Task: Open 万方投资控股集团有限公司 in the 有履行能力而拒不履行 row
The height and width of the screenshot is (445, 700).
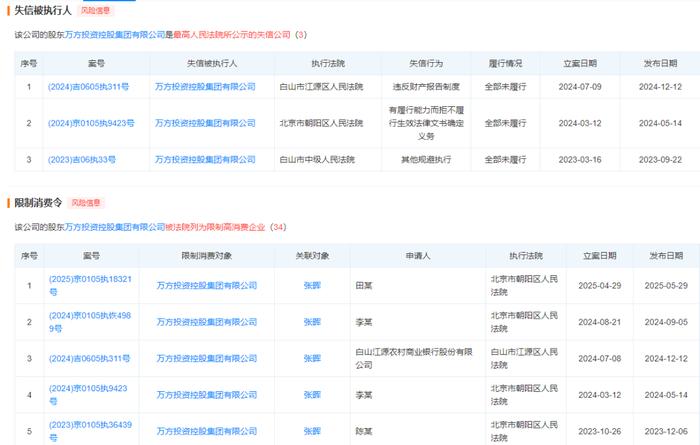Action: coord(205,123)
